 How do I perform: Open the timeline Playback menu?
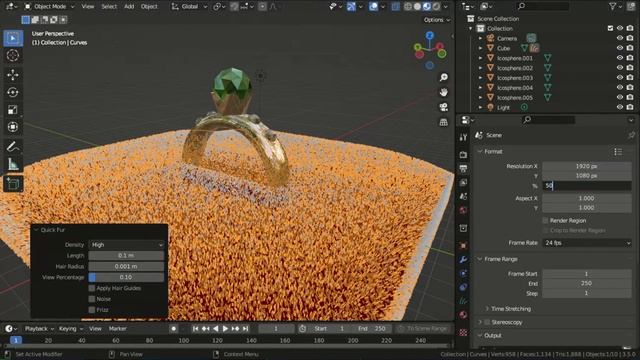[x=39, y=329]
